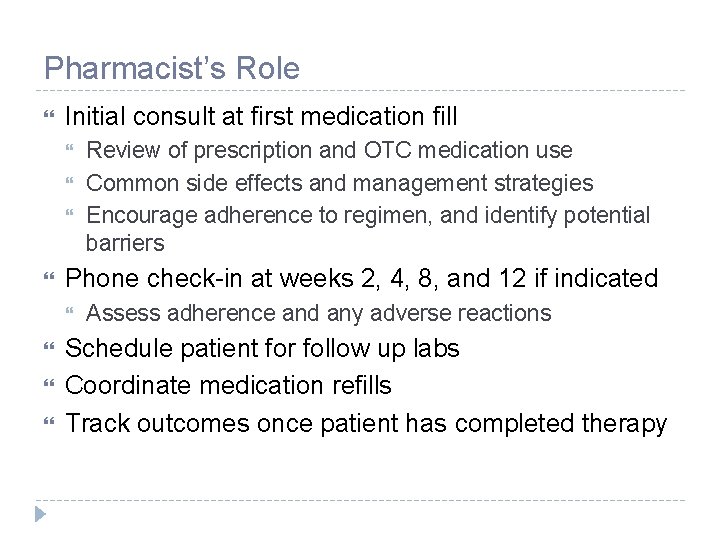
Task: Select text Initial consult at first medication fill
Action: pyautogui.click(x=261, y=116)
